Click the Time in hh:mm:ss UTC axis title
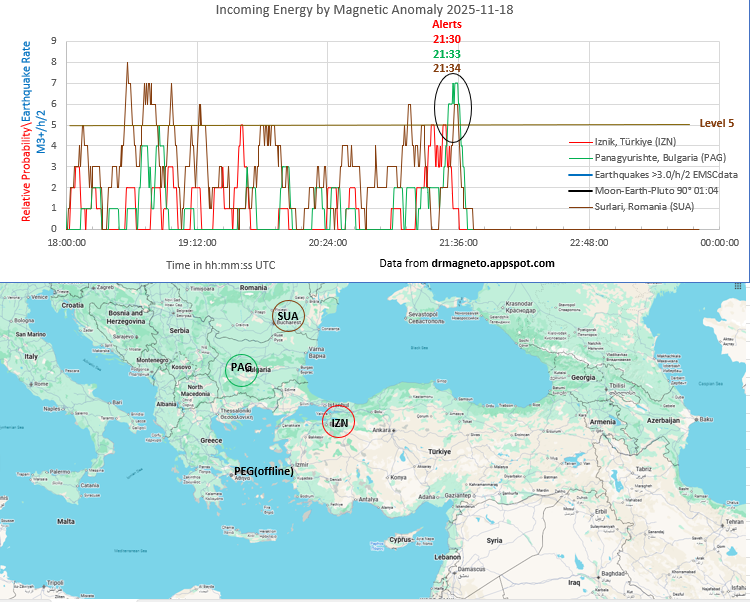Viewport: 750px width, 602px height. [221, 265]
